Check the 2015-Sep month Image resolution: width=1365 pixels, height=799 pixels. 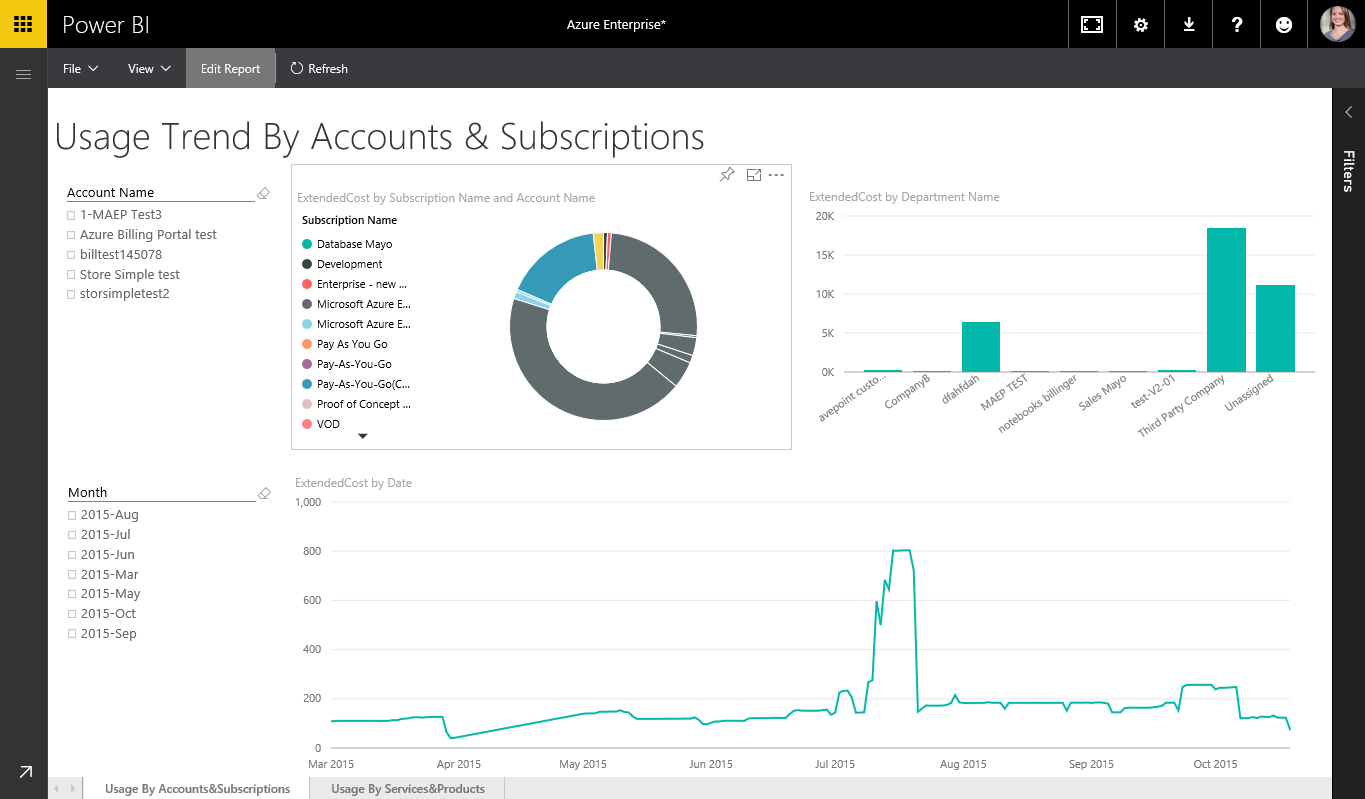[x=72, y=634]
